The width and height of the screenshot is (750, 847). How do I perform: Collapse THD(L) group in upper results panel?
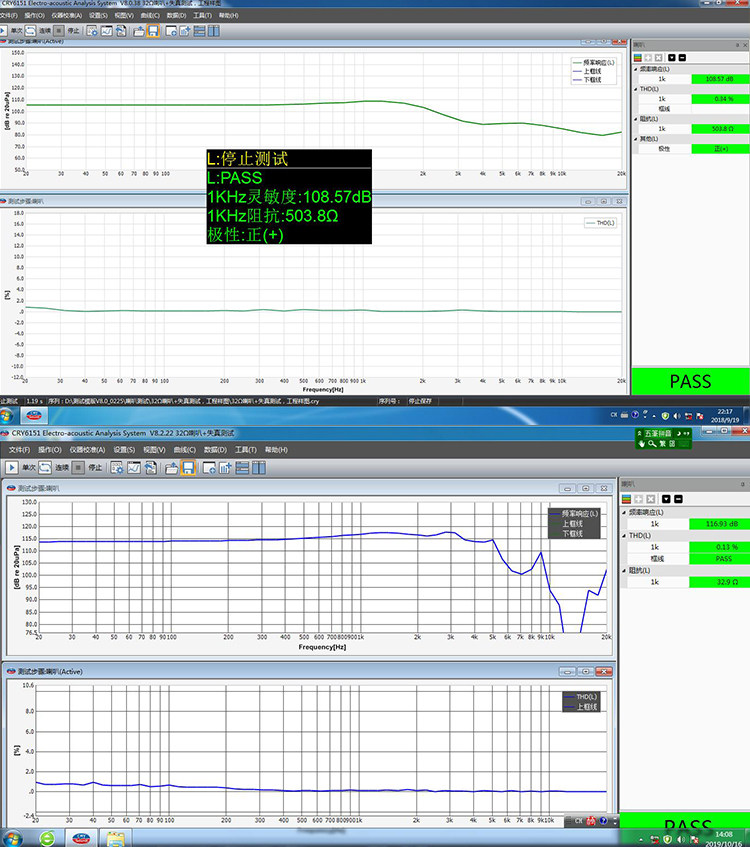pos(635,89)
